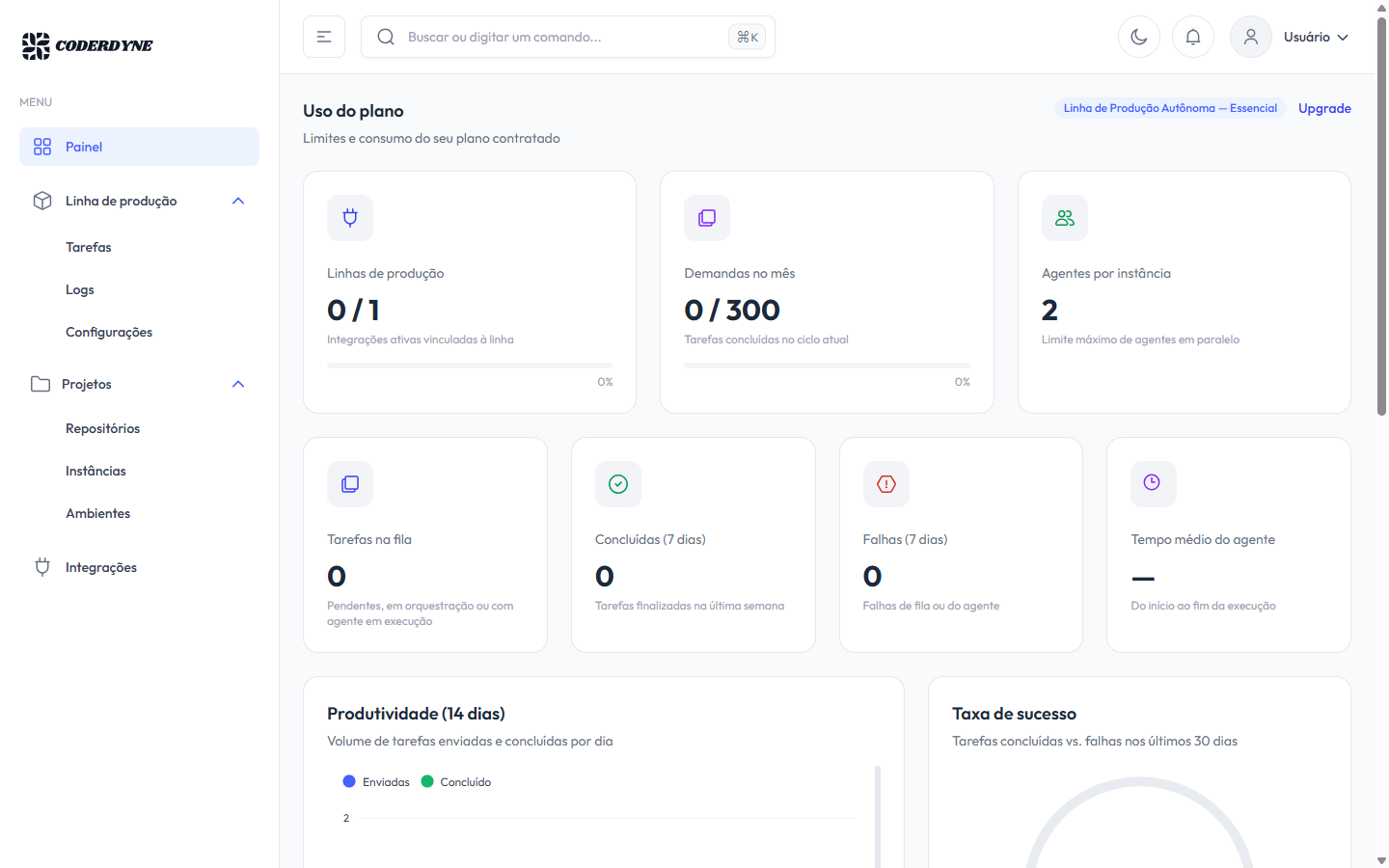Click the page vertical scrollbar
Screen dimensions: 1389x868
(1381, 217)
